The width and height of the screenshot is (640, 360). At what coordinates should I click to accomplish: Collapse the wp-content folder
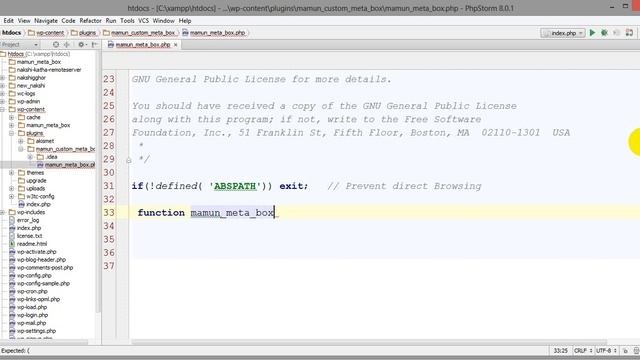point(3,109)
